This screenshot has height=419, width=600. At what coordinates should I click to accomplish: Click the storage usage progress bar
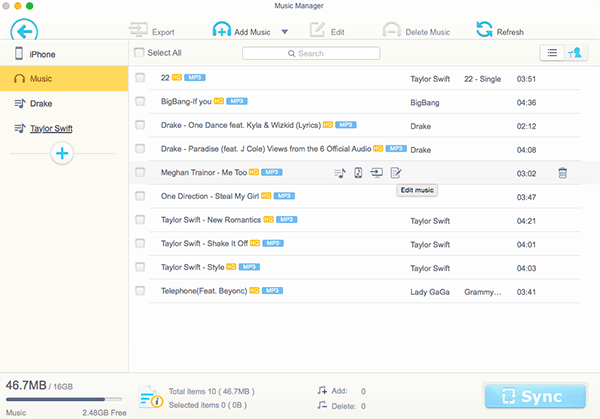click(x=64, y=399)
